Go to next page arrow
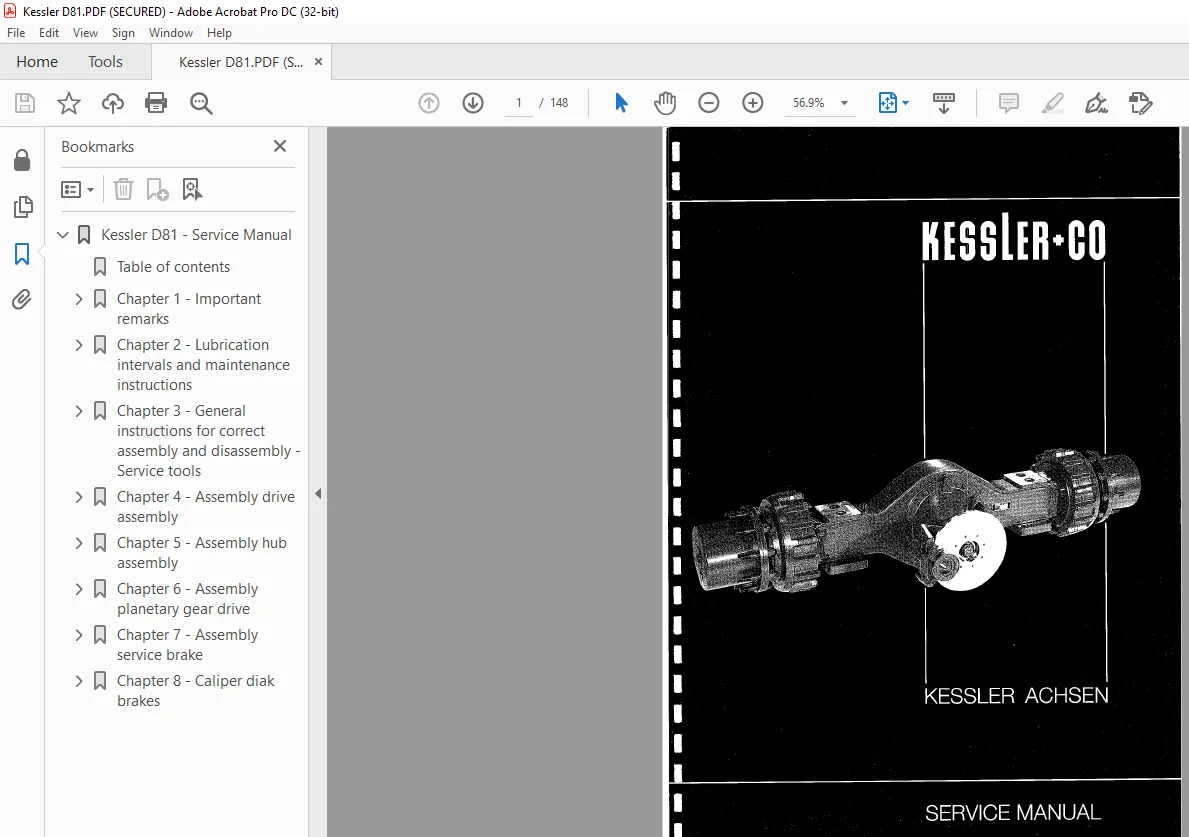 point(473,103)
